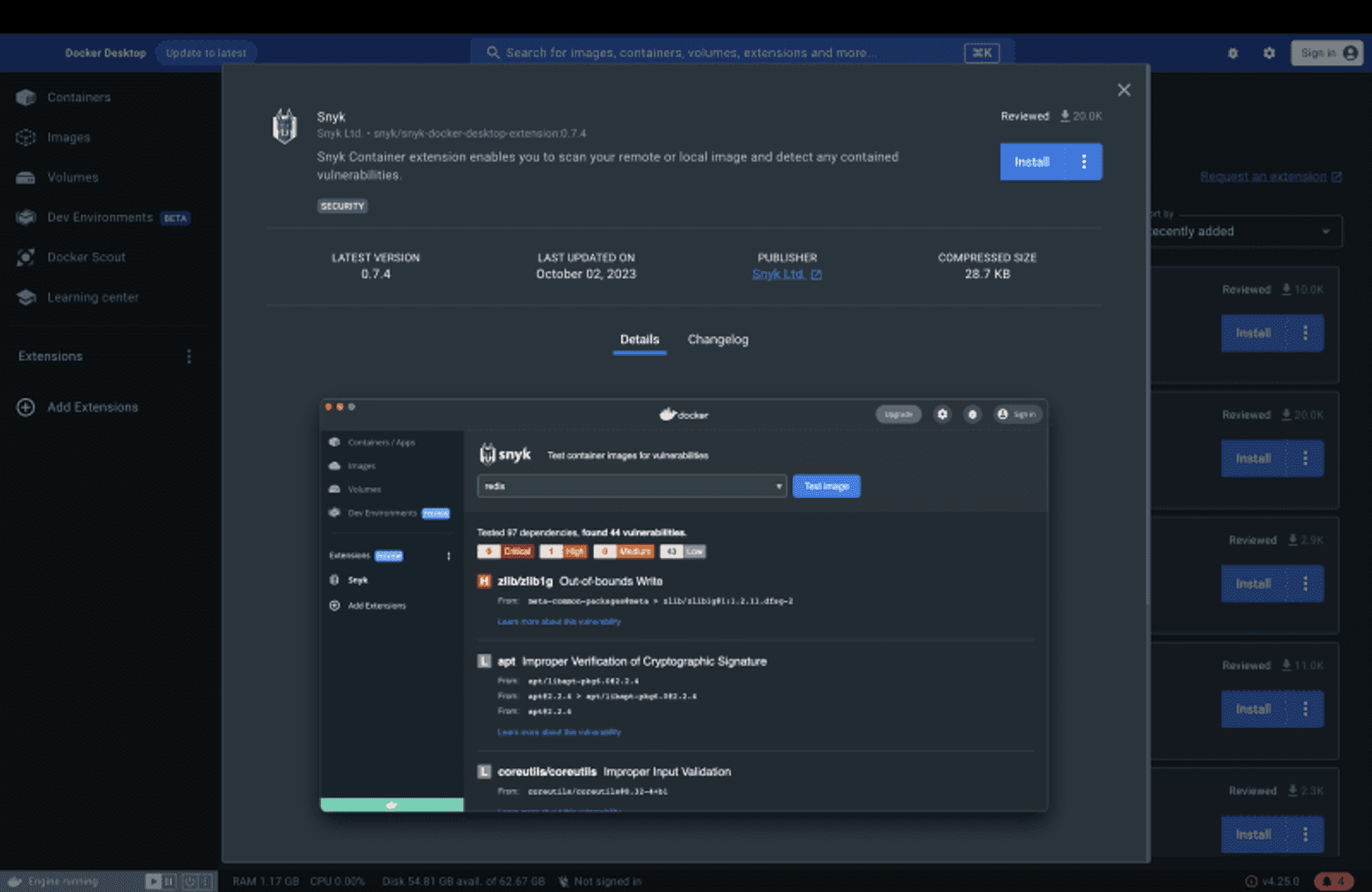Open kebab menu for 2.3K downloads card
This screenshot has height=892, width=1372.
click(x=1305, y=834)
